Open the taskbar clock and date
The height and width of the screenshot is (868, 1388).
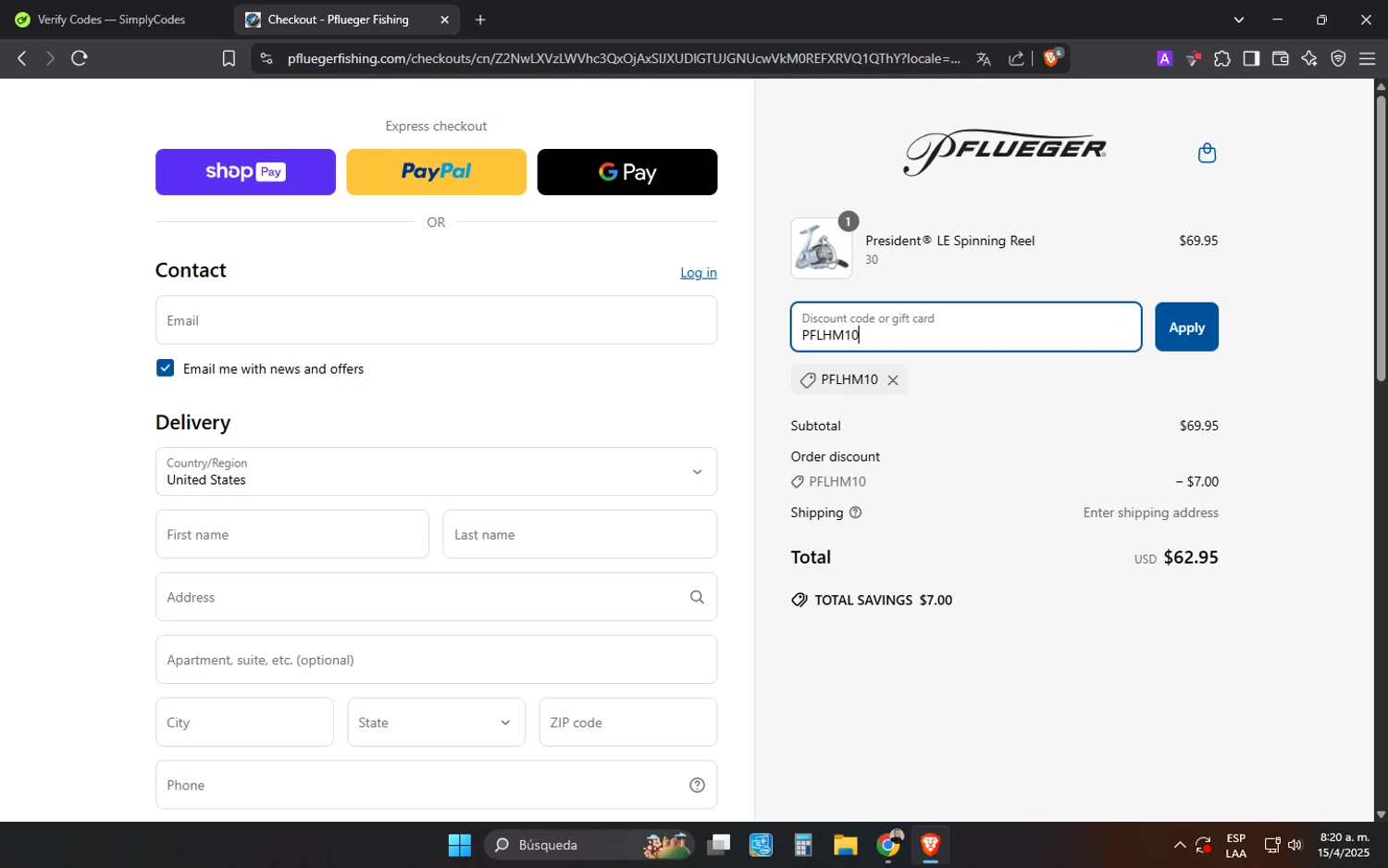click(1344, 845)
